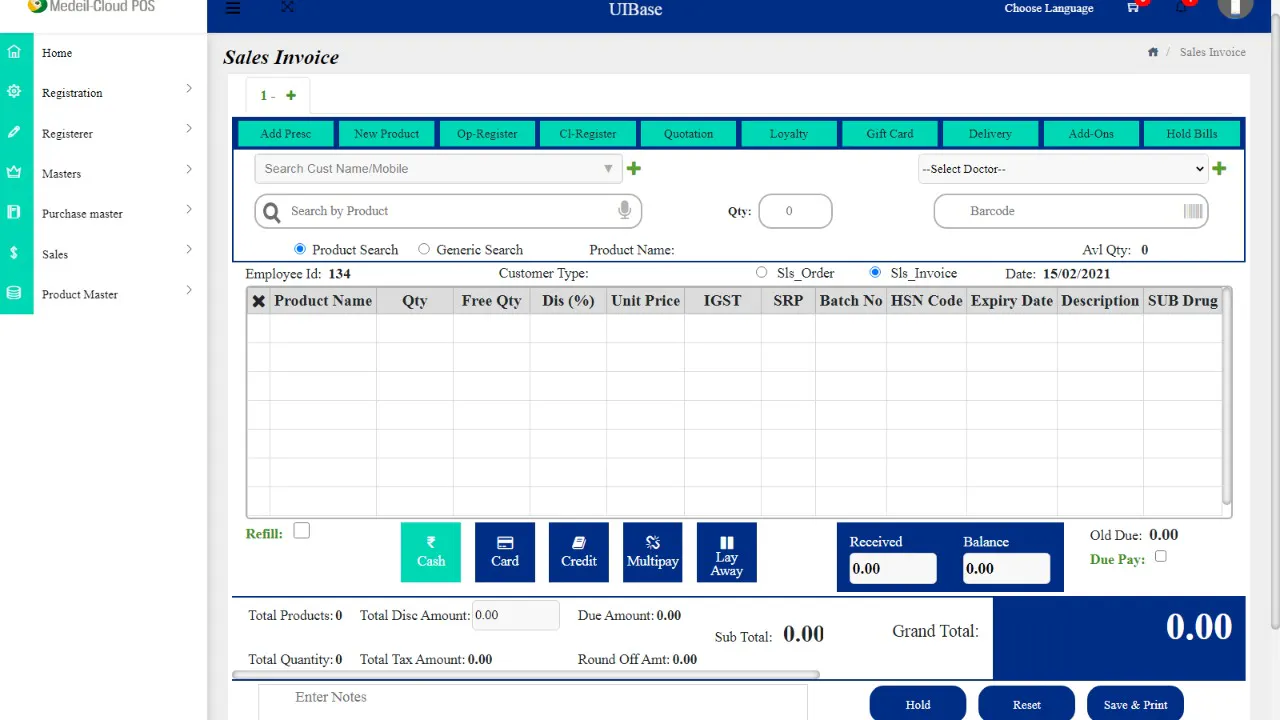Open the Hold Bills tab
Image resolution: width=1280 pixels, height=720 pixels.
[x=1191, y=133]
